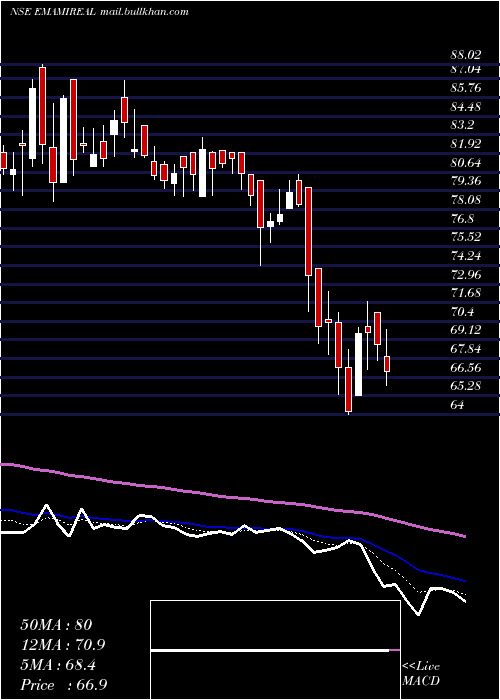Click the highest red candle reaching 88.02
Image resolution: width=500 pixels, height=700 pixels.
coord(42,106)
